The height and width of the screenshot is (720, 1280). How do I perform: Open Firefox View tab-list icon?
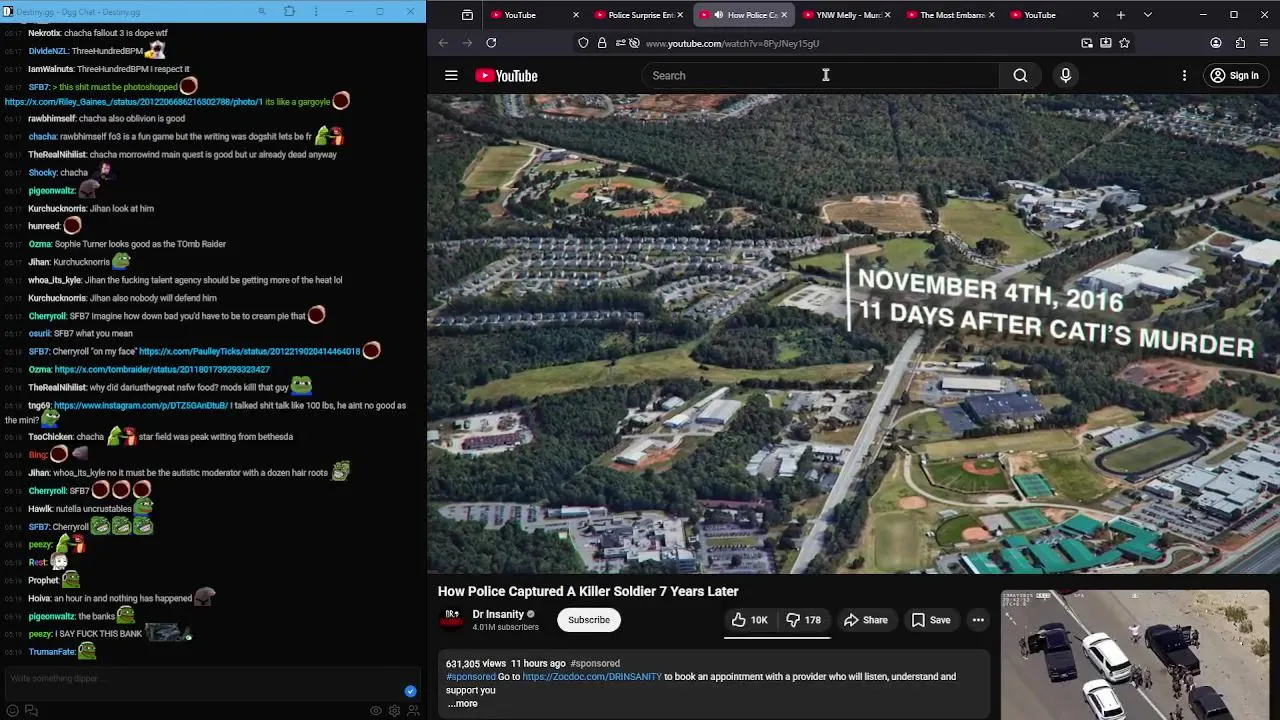(x=467, y=15)
